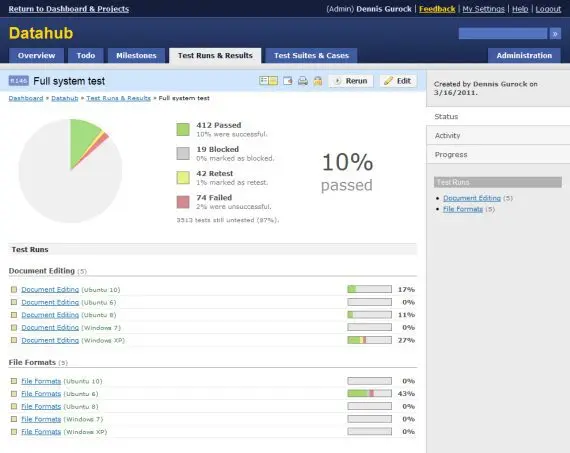Open Document Editing (Ubuntu 10) run
This screenshot has height=453, width=570.
point(50,289)
